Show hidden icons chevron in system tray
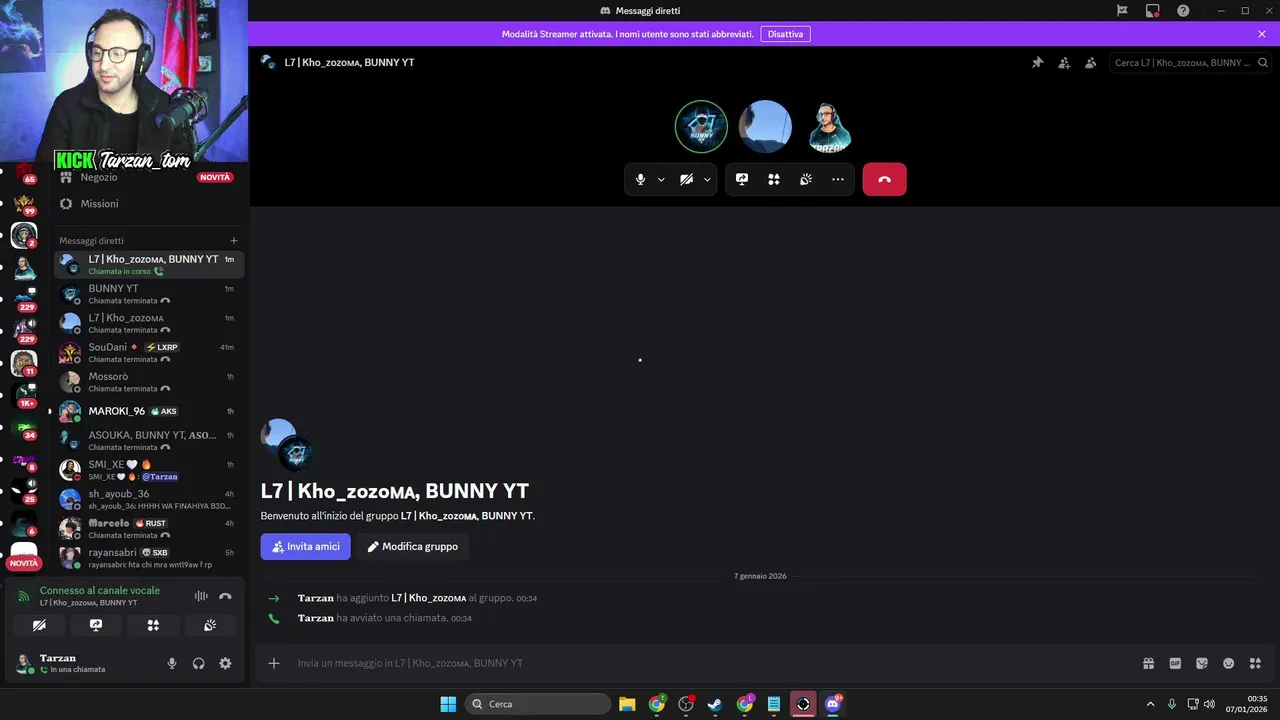This screenshot has width=1280, height=720. [x=1150, y=704]
